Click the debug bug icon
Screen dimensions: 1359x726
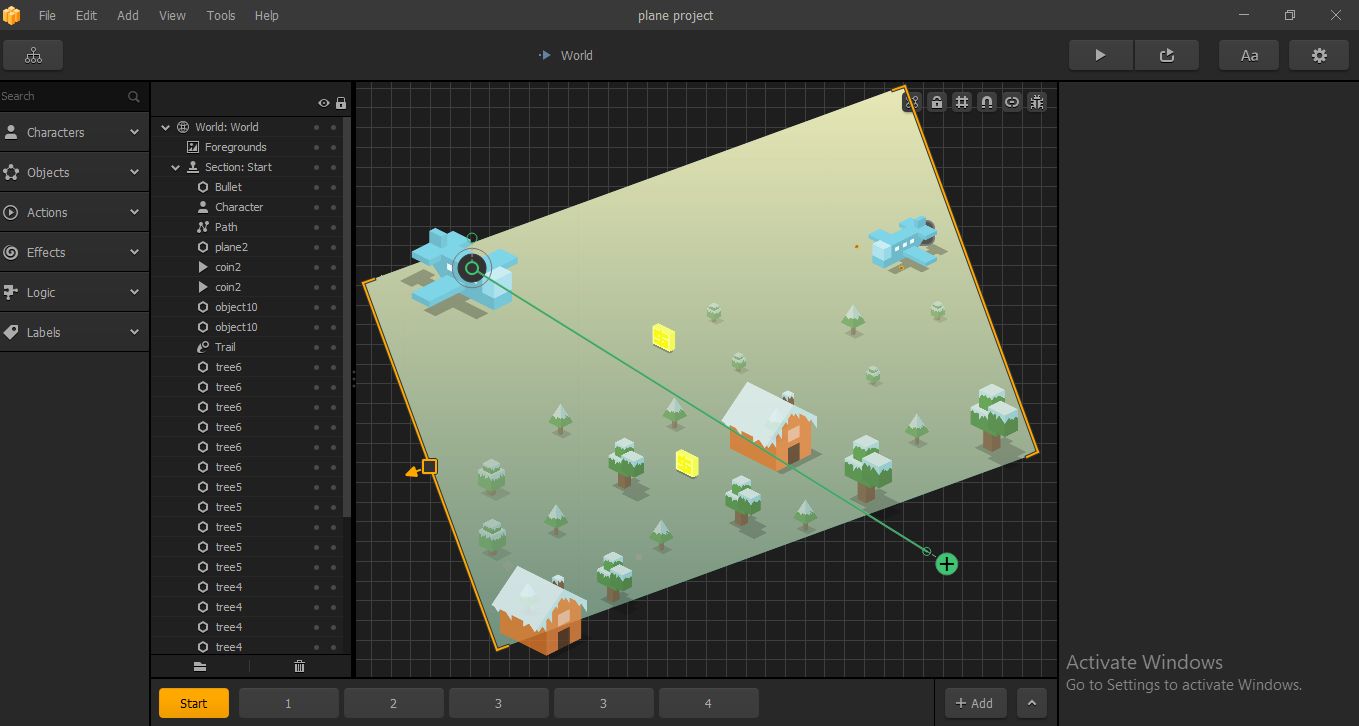click(x=1037, y=102)
